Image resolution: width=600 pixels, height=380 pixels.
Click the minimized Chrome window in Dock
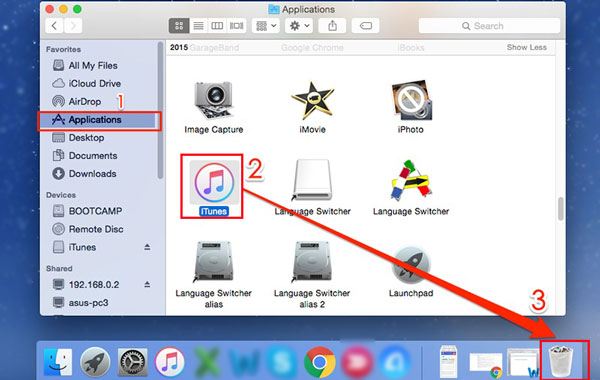coord(486,364)
